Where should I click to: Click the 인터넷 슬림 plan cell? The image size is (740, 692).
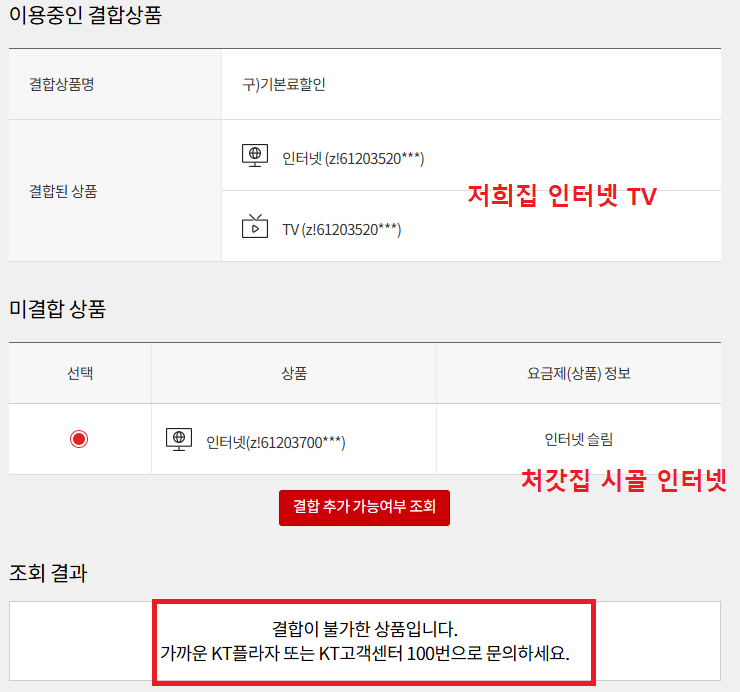click(579, 439)
